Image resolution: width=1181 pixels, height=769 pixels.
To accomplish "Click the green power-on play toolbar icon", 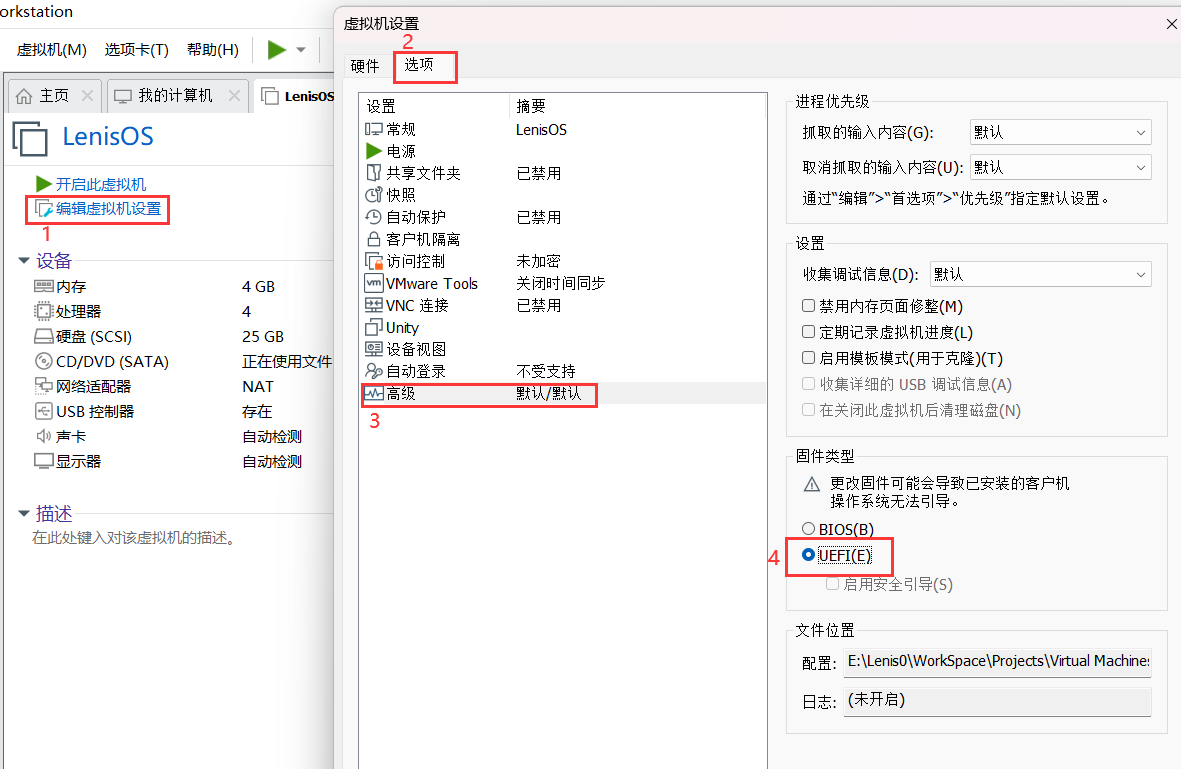I will coord(276,50).
